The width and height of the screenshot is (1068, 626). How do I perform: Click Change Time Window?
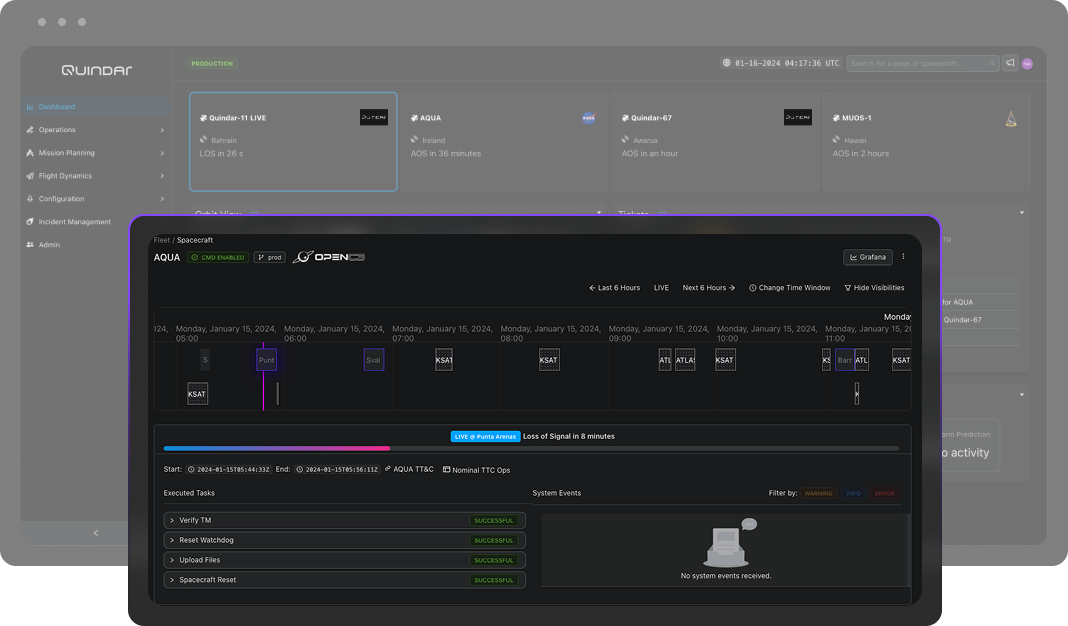(790, 287)
